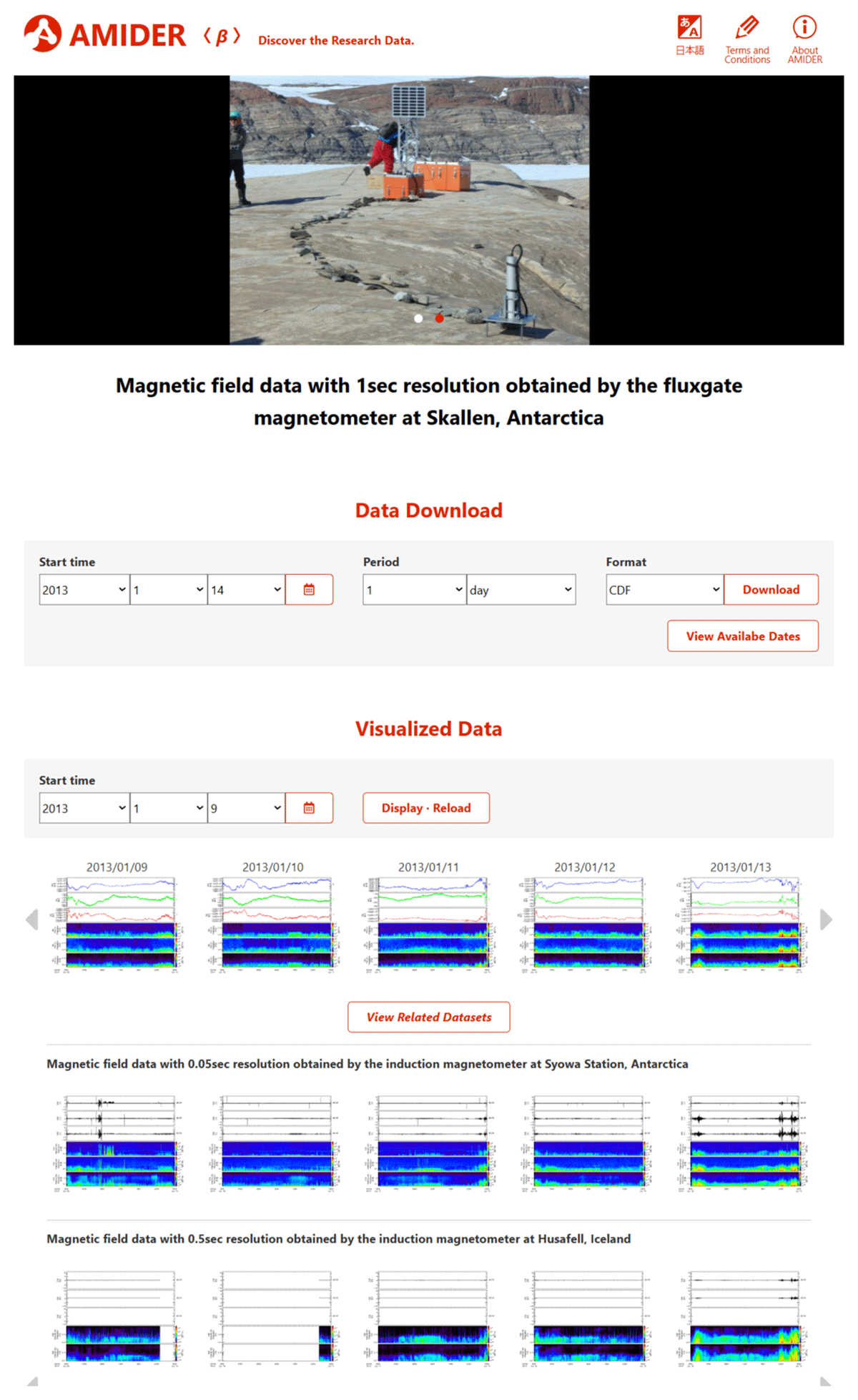Open Data Download year dropdown 2013
Image resolution: width=858 pixels, height=1400 pixels.
(84, 590)
